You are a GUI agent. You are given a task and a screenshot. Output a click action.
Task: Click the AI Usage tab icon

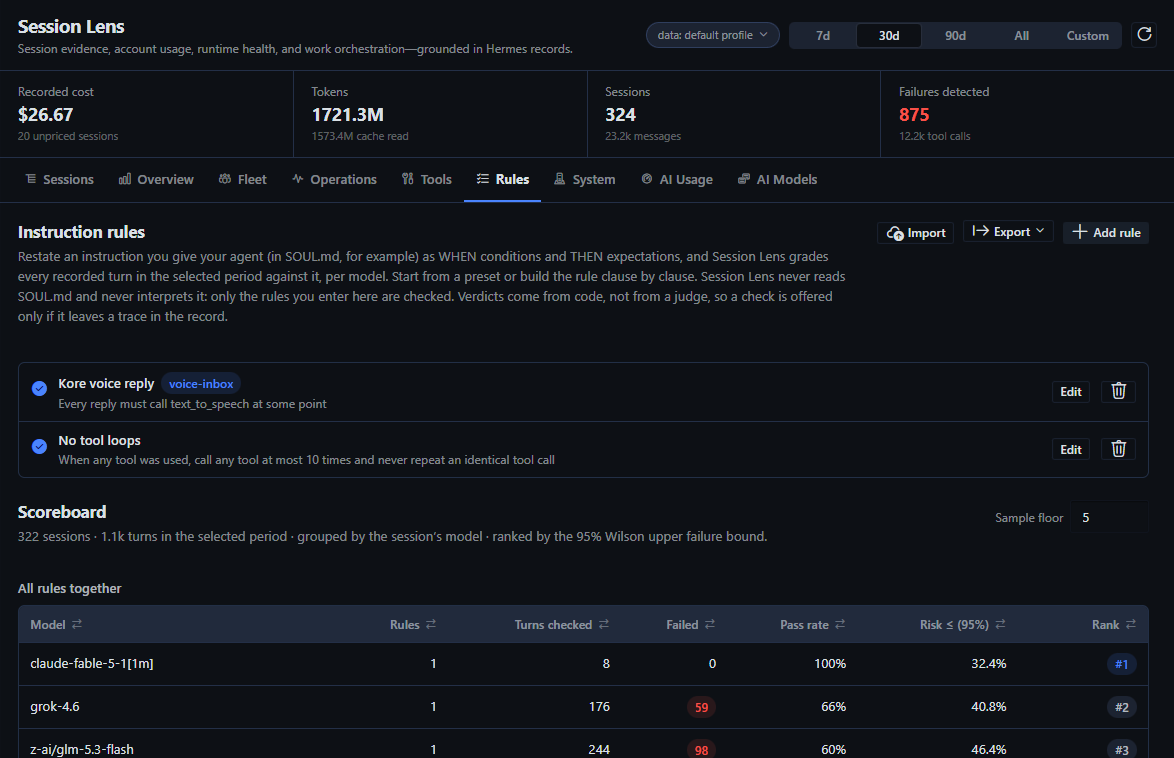coord(647,178)
